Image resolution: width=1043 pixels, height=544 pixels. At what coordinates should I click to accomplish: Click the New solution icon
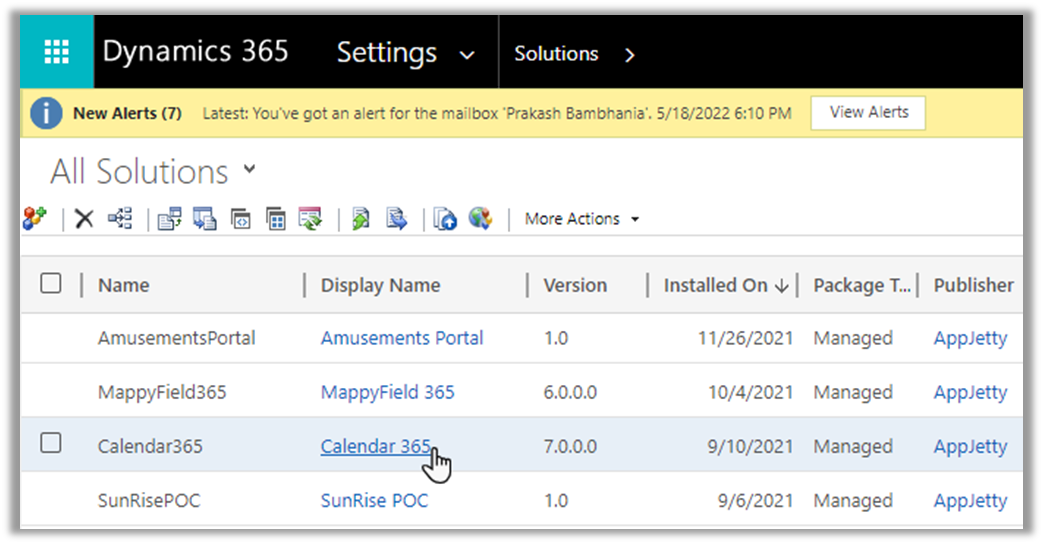pyautogui.click(x=34, y=219)
